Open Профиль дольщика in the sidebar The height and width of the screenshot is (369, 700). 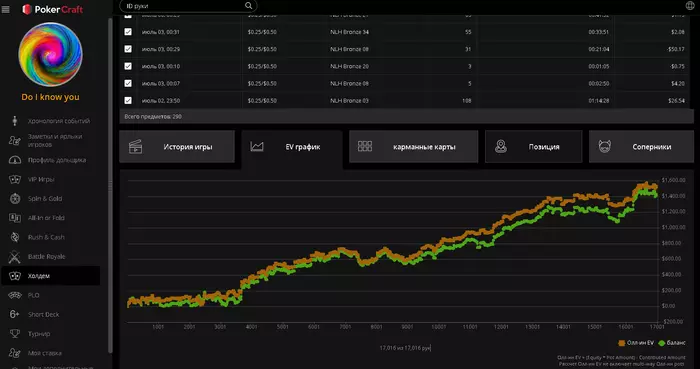(57, 160)
